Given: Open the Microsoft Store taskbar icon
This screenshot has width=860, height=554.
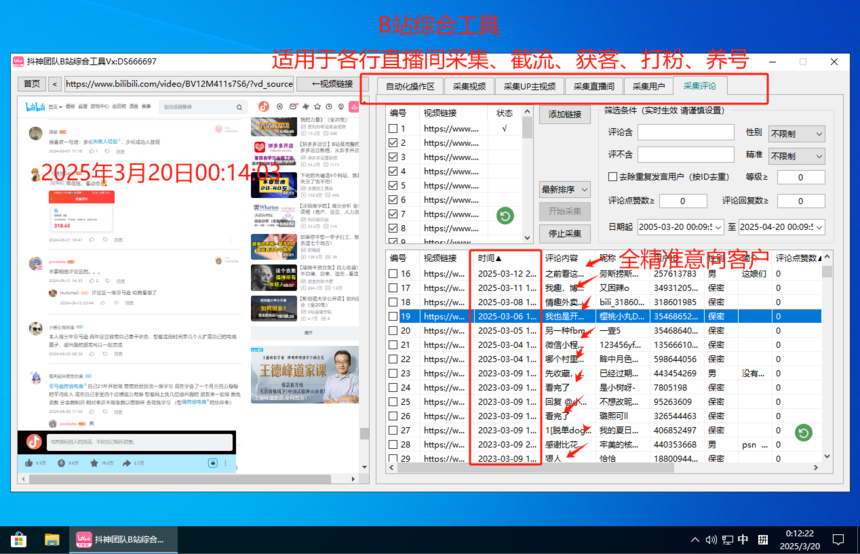Looking at the screenshot, I should [x=19, y=540].
